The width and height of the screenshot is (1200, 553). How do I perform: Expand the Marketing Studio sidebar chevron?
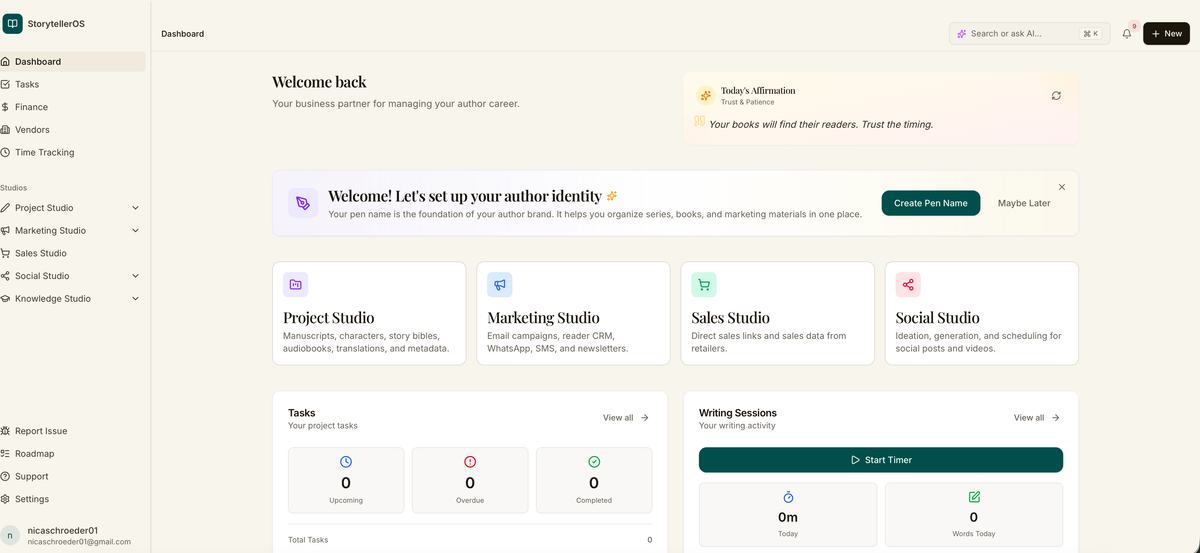(135, 231)
